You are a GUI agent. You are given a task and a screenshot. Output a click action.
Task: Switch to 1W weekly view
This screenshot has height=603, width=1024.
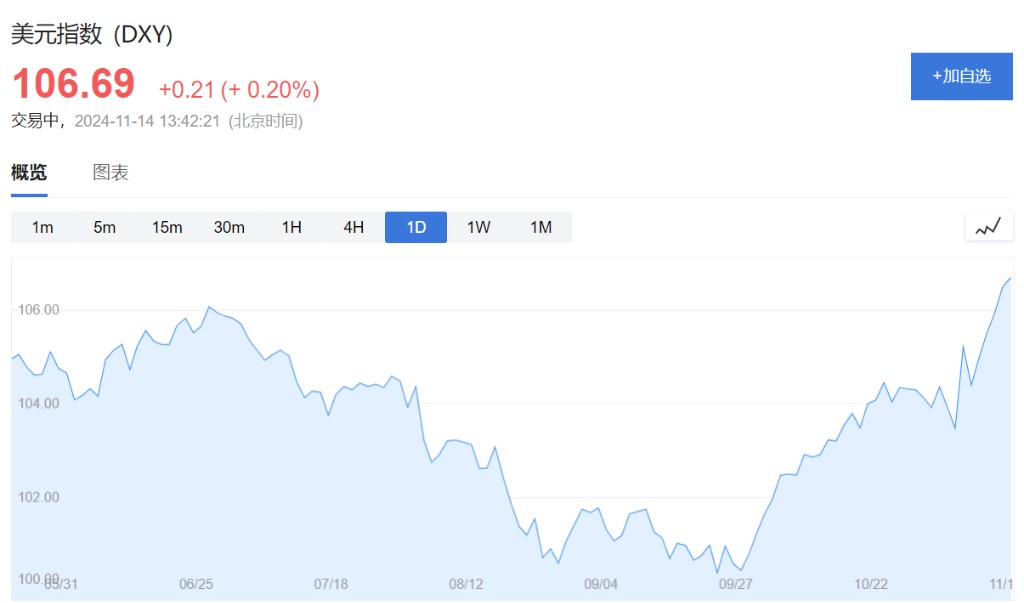(x=479, y=227)
